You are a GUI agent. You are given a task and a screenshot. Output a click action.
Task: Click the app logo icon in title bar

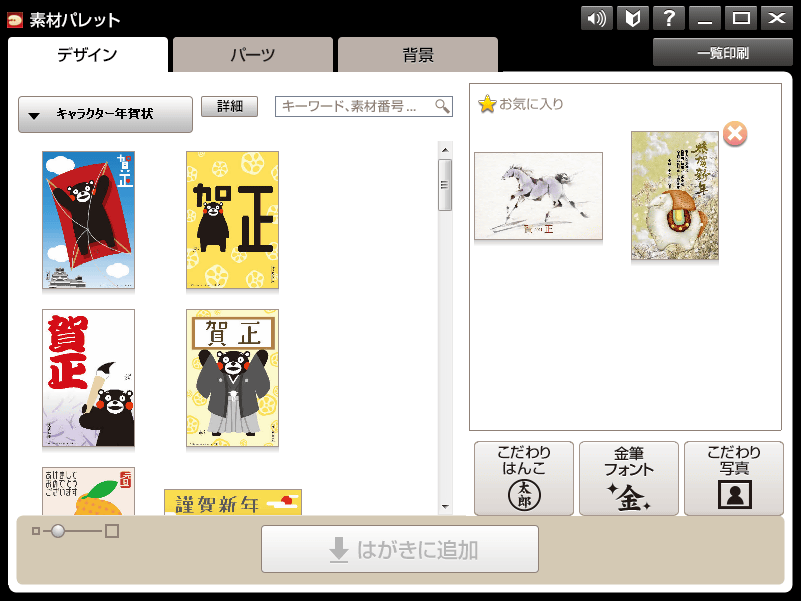15,20
